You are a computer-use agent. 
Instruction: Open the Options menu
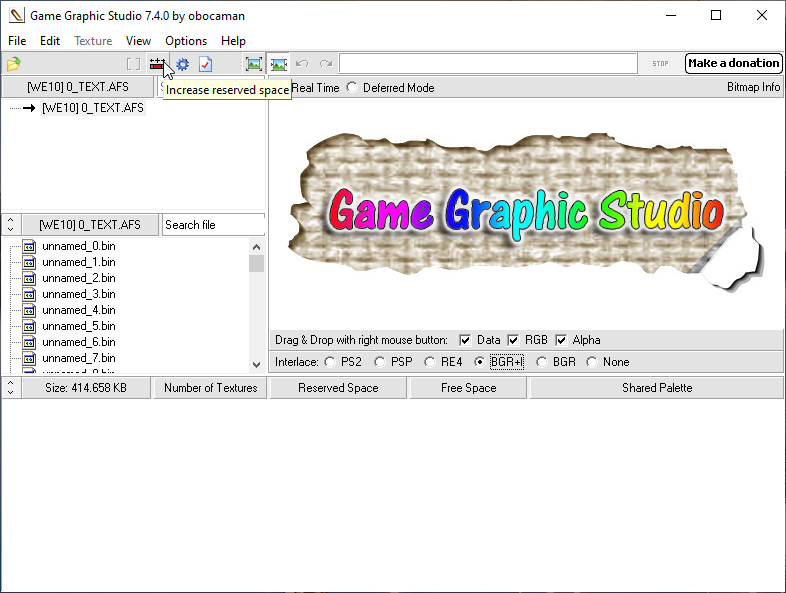185,41
